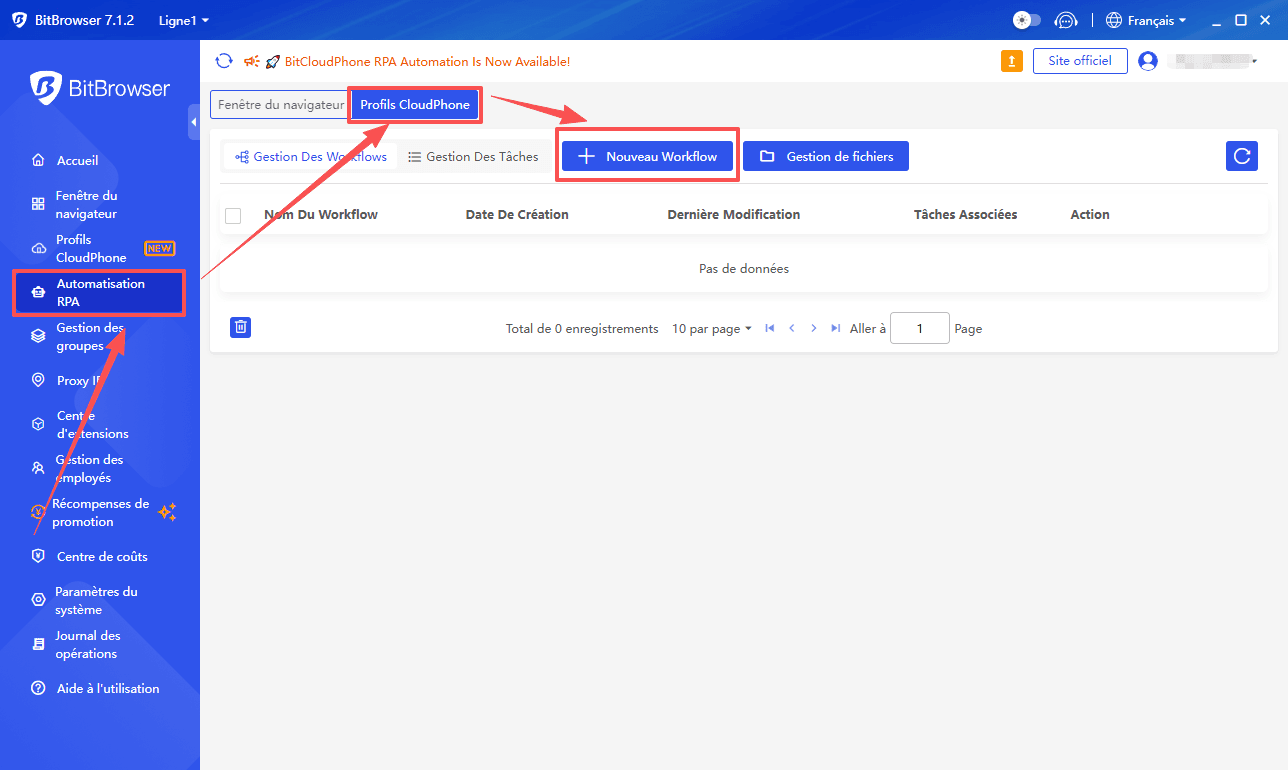Click the Tâches Associées column header
The width and height of the screenshot is (1288, 770).
pyautogui.click(x=966, y=215)
